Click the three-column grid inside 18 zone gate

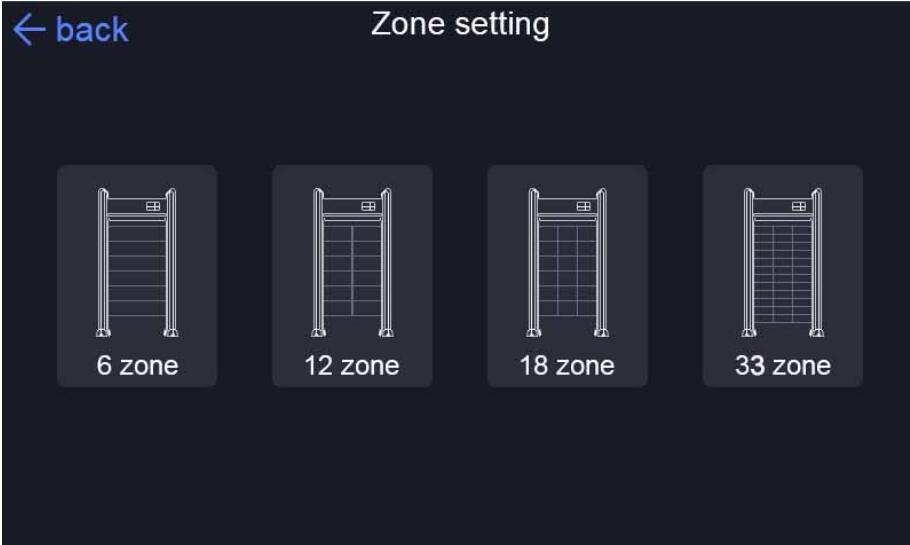pyautogui.click(x=568, y=270)
